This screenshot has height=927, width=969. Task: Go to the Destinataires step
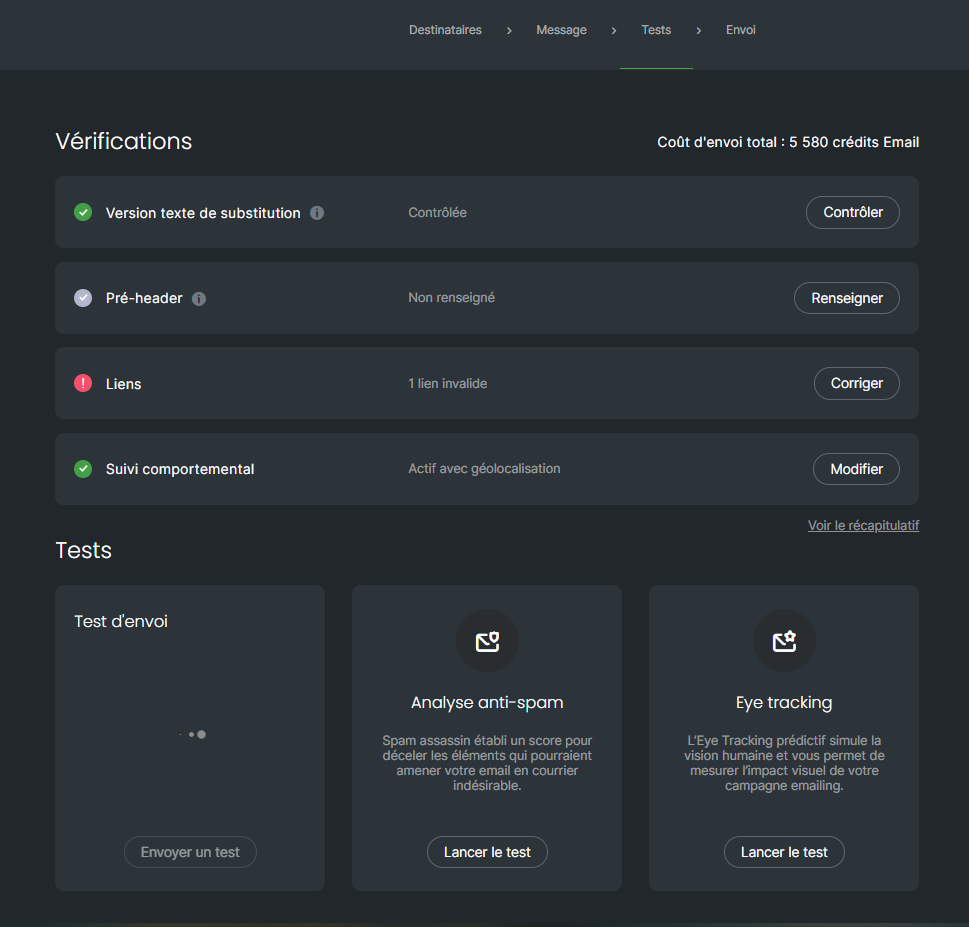click(x=445, y=30)
